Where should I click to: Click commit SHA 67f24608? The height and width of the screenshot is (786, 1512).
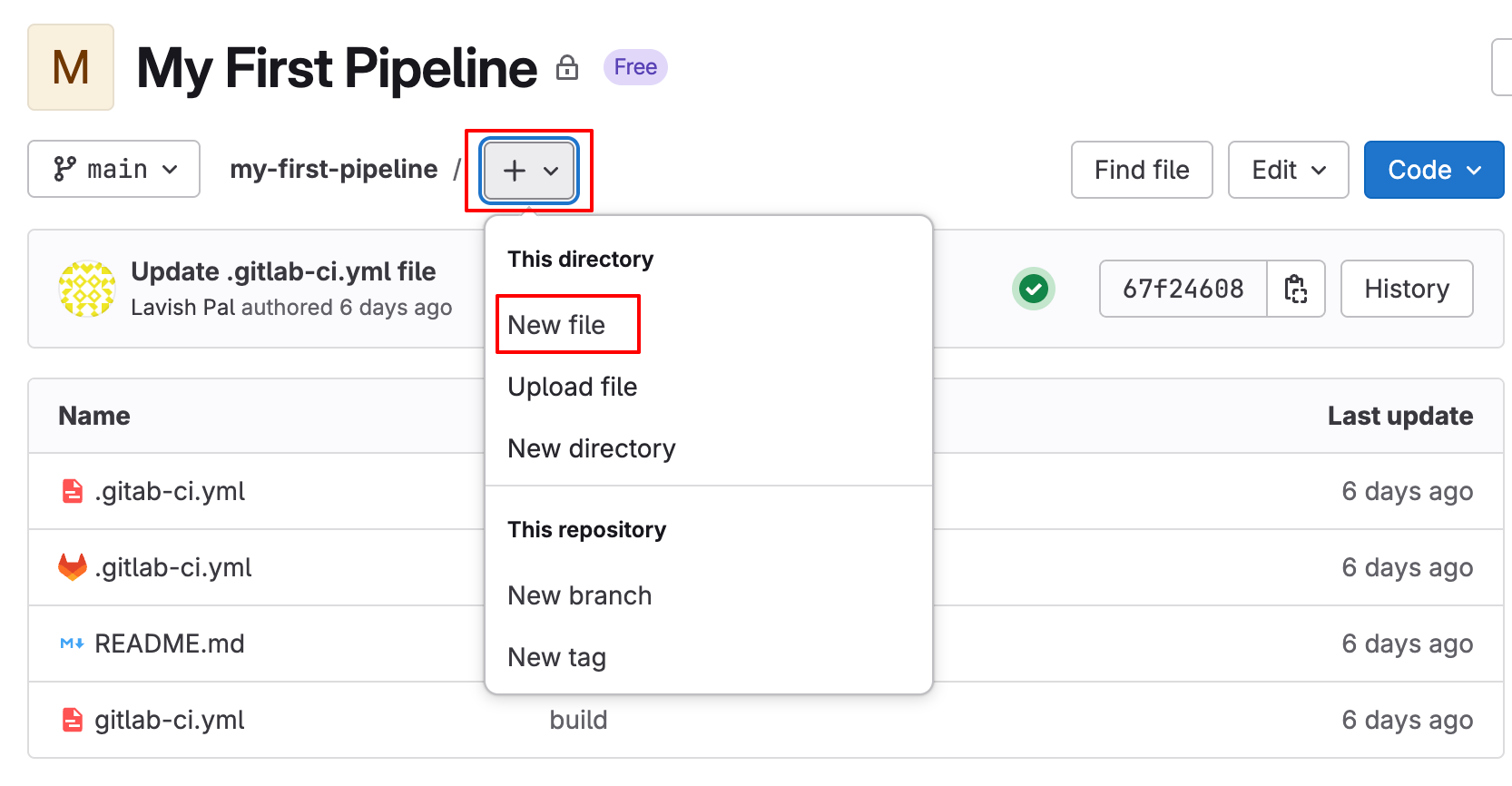click(1183, 289)
